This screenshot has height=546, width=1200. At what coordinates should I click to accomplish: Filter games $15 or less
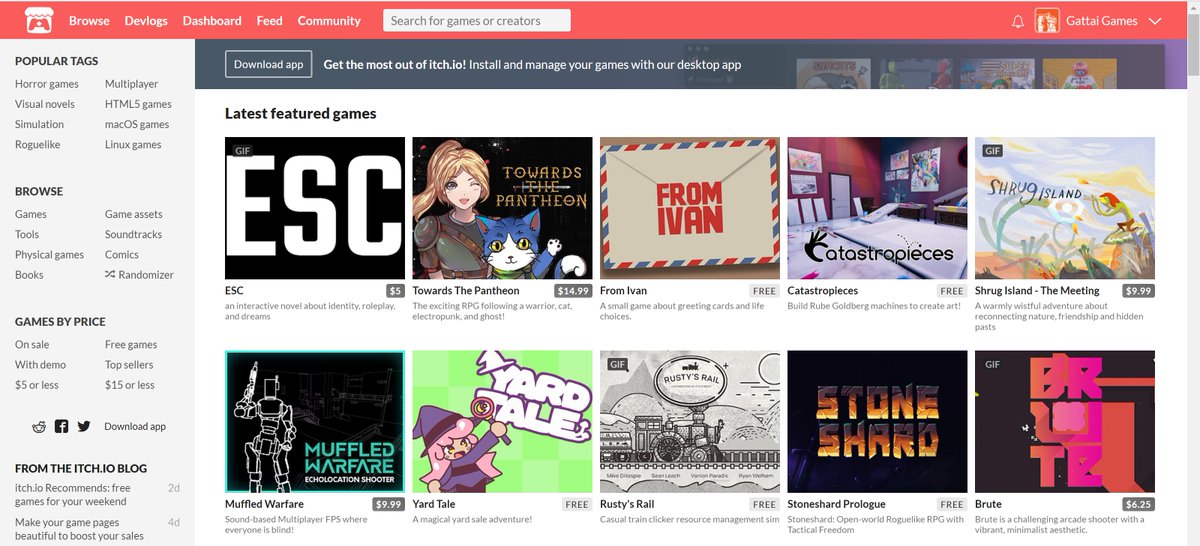[x=130, y=384]
